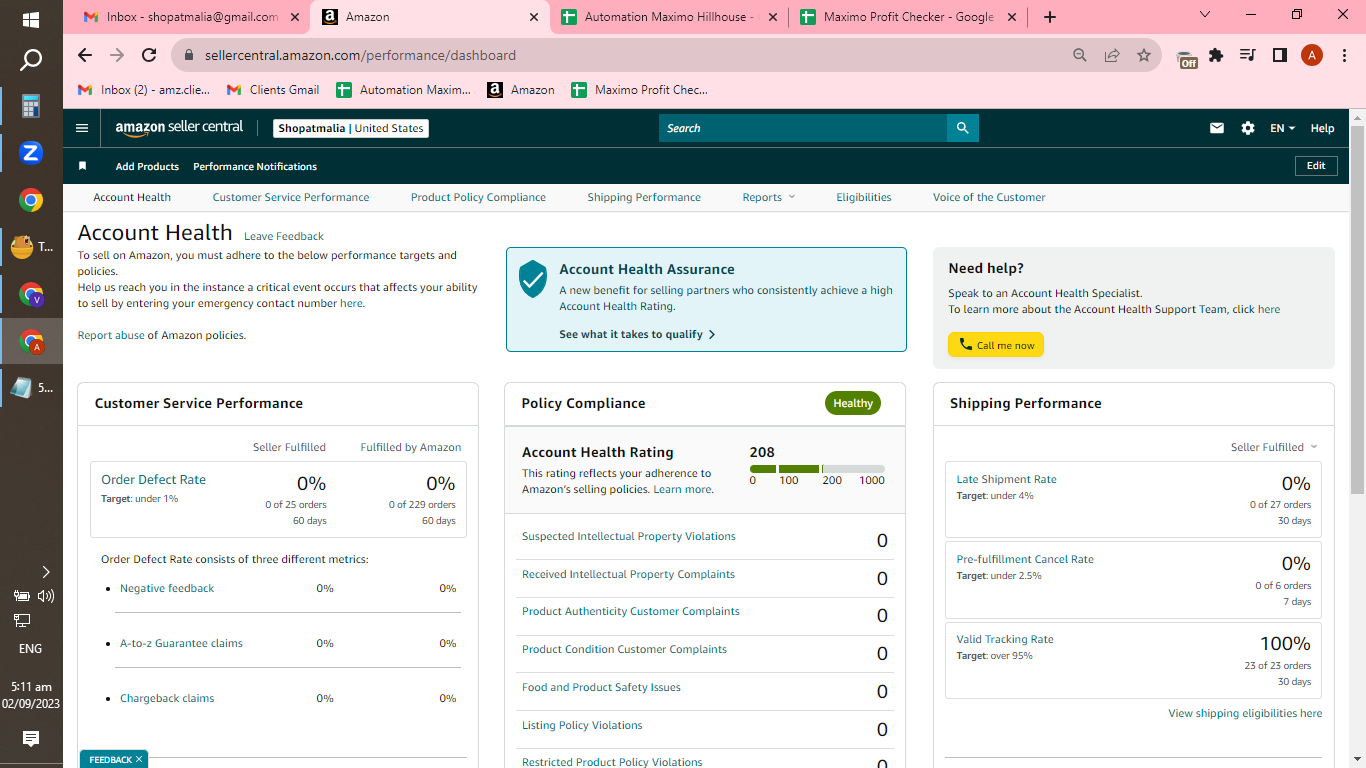Open Suspected Intellectual Property Violations
This screenshot has width=1366, height=768.
629,536
